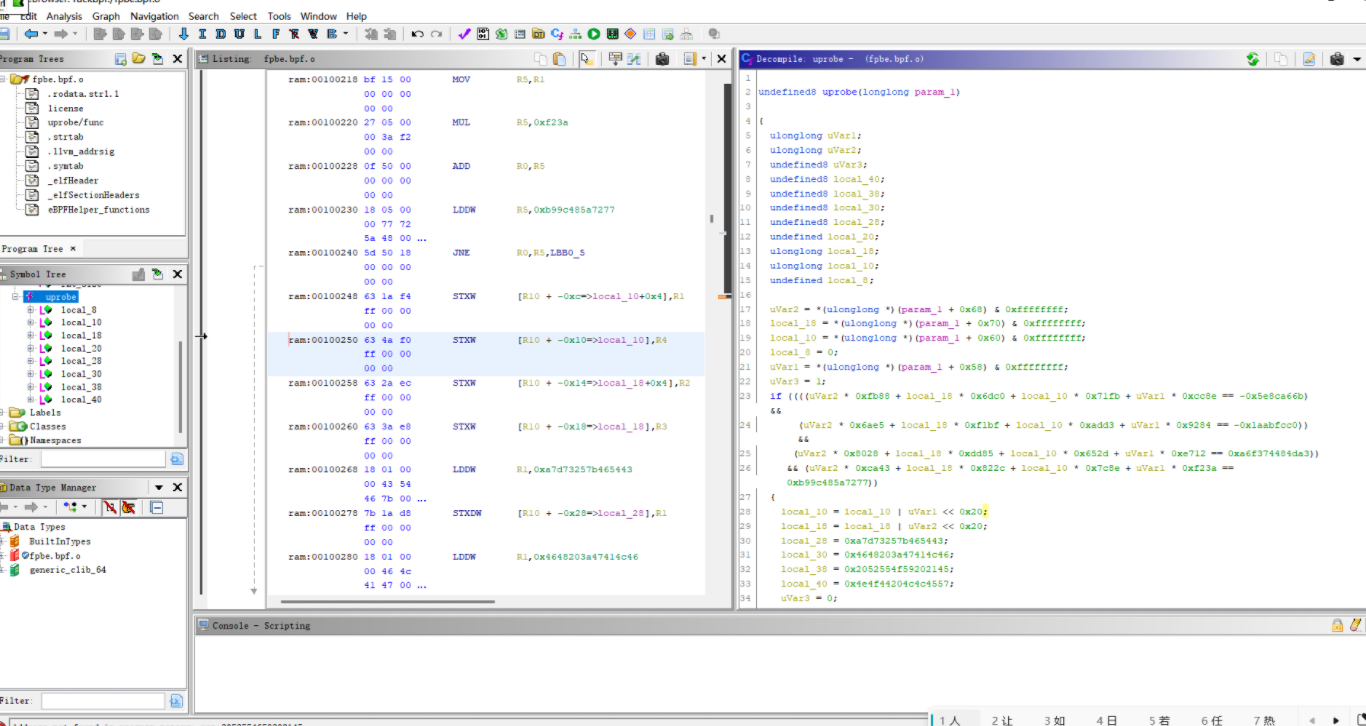Click the blue down-arrow navigation icon
1366x726 pixels.
pos(183,34)
